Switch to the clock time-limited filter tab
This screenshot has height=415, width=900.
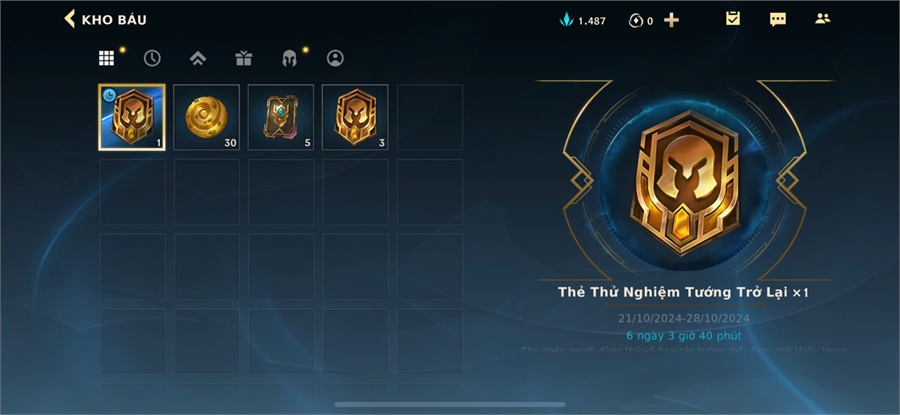click(x=152, y=58)
